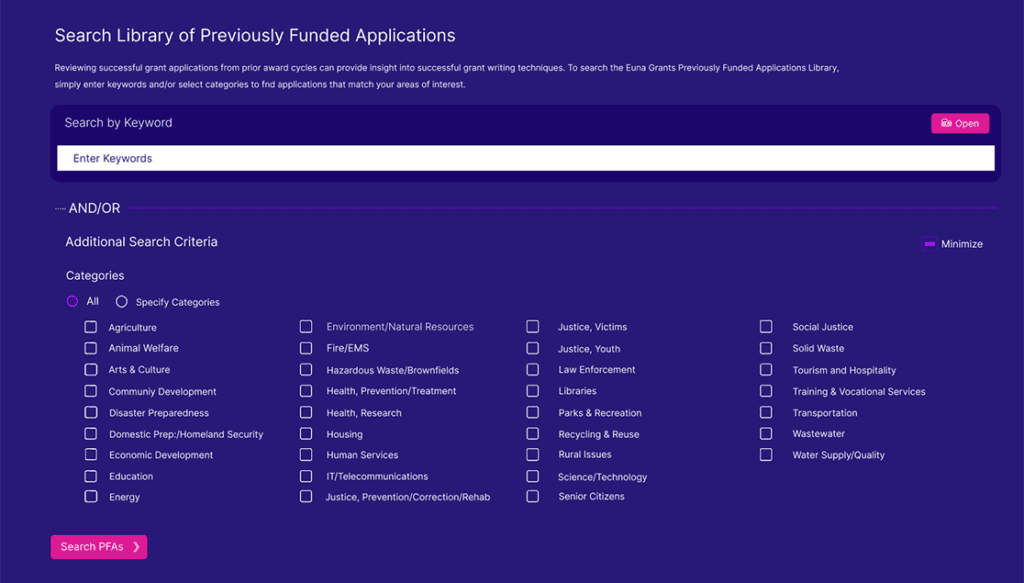Image resolution: width=1024 pixels, height=583 pixels.
Task: Tick the Animal Welfare checkbox
Action: [91, 348]
